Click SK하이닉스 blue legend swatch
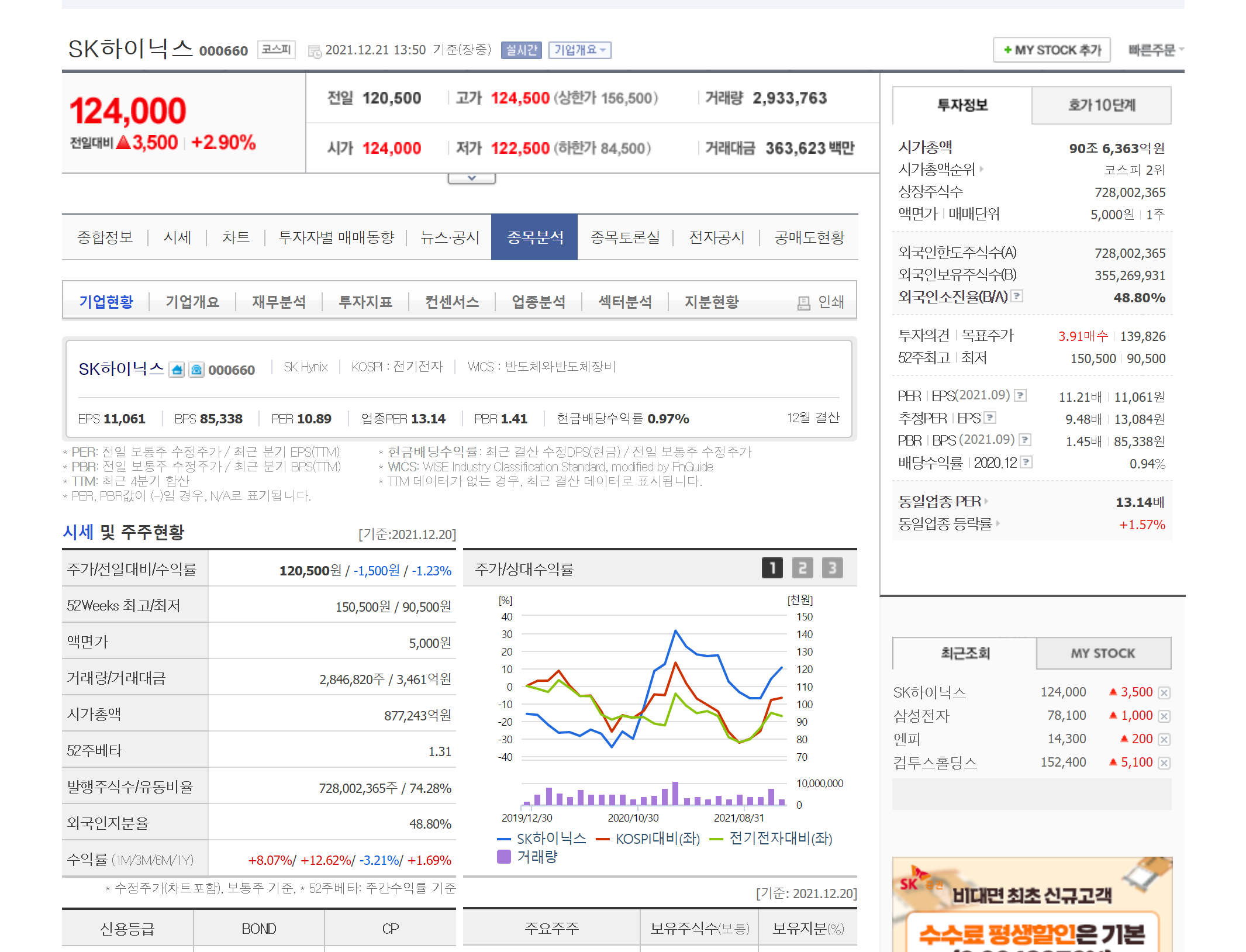 click(x=504, y=839)
